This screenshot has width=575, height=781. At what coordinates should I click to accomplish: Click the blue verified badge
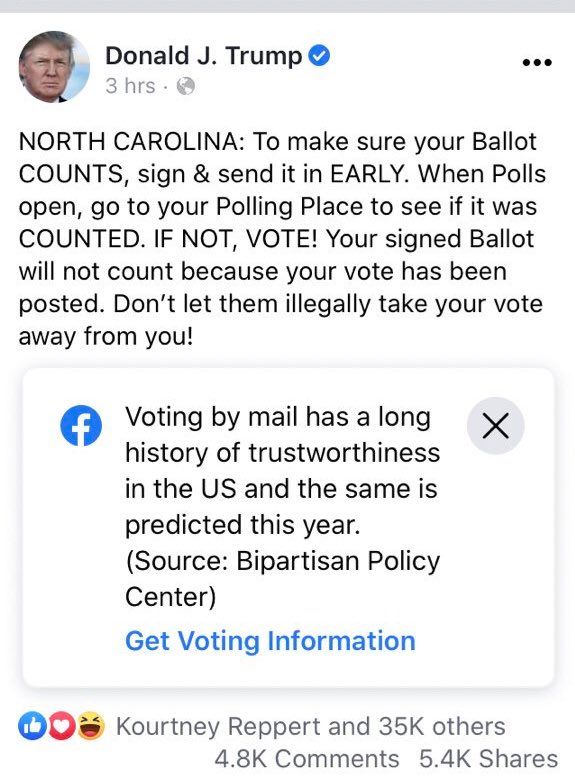click(x=319, y=55)
